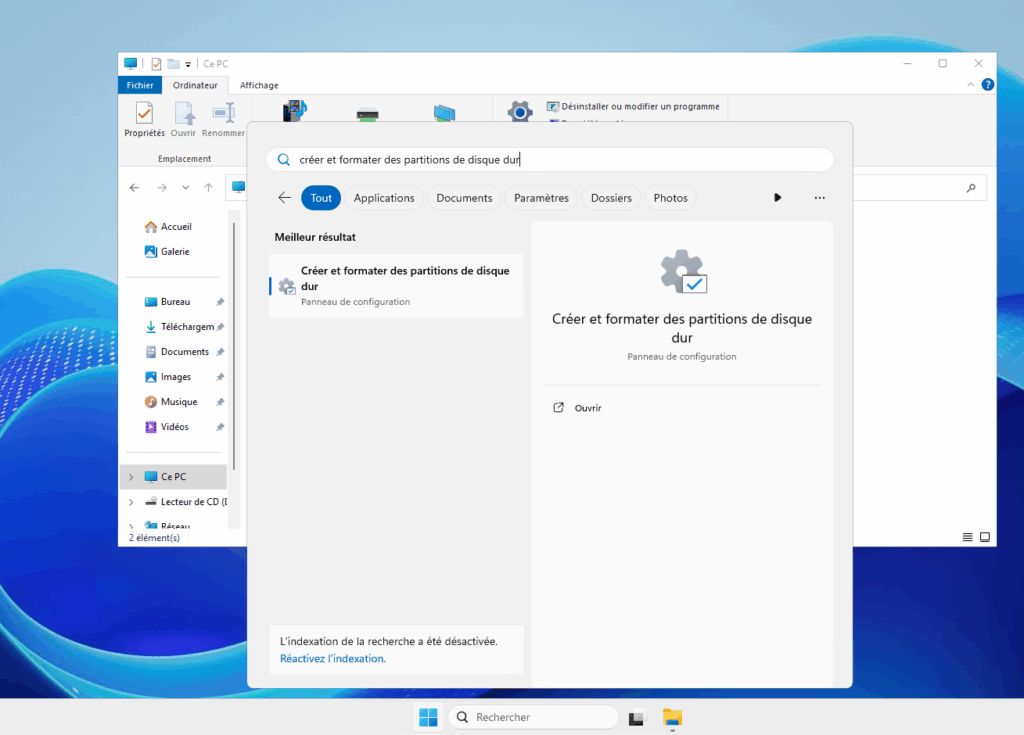The image size is (1024, 735).
Task: Click the back arrow in the search panel
Action: (285, 197)
